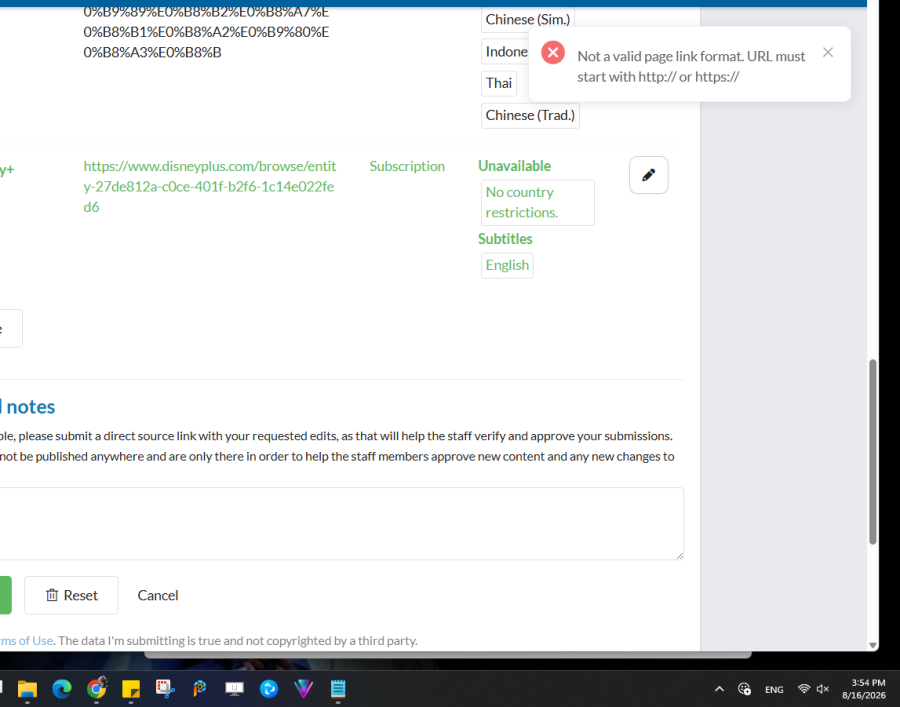
Task: Click the Chinese (Sim.) subtitle tag
Action: click(527, 20)
